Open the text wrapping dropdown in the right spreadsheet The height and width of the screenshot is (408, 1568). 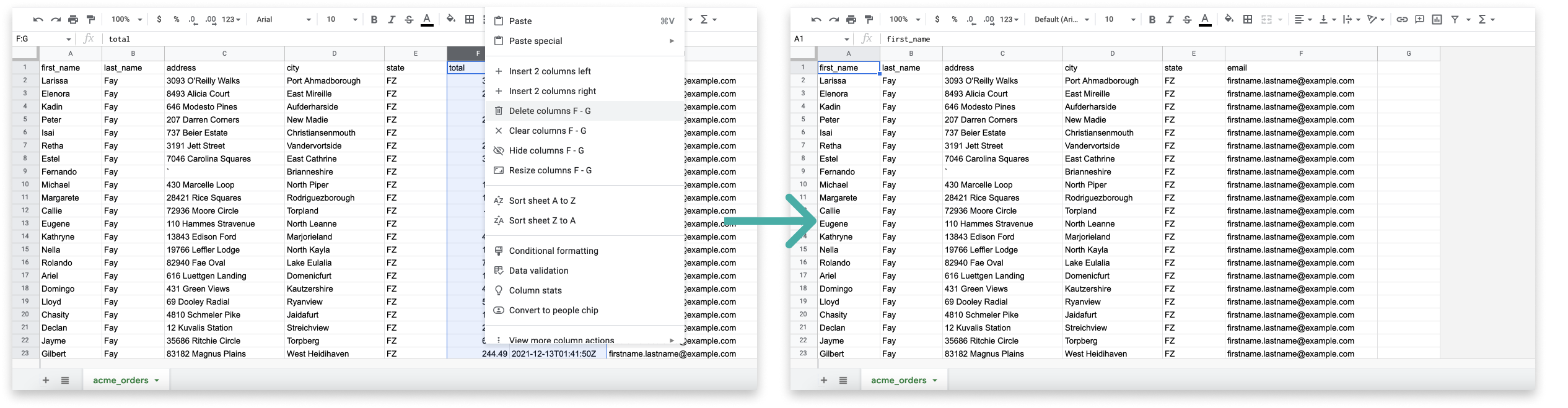(1351, 20)
